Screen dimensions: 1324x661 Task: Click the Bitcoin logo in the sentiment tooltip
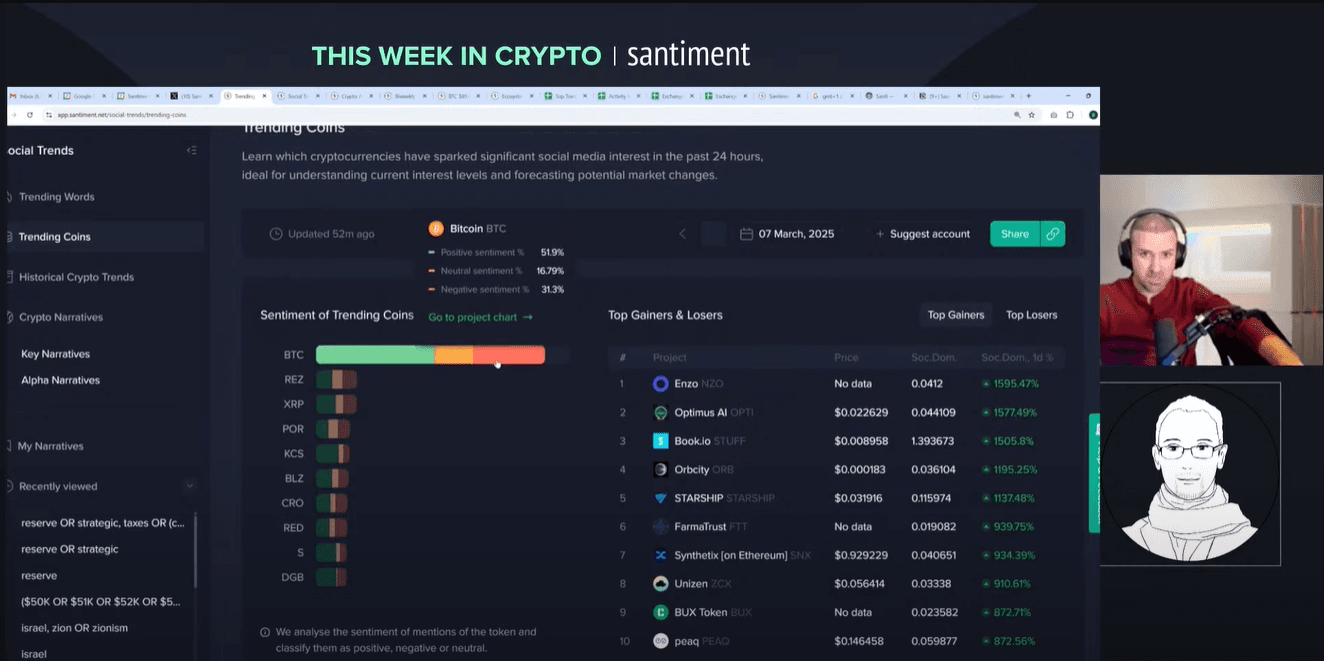pyautogui.click(x=435, y=229)
